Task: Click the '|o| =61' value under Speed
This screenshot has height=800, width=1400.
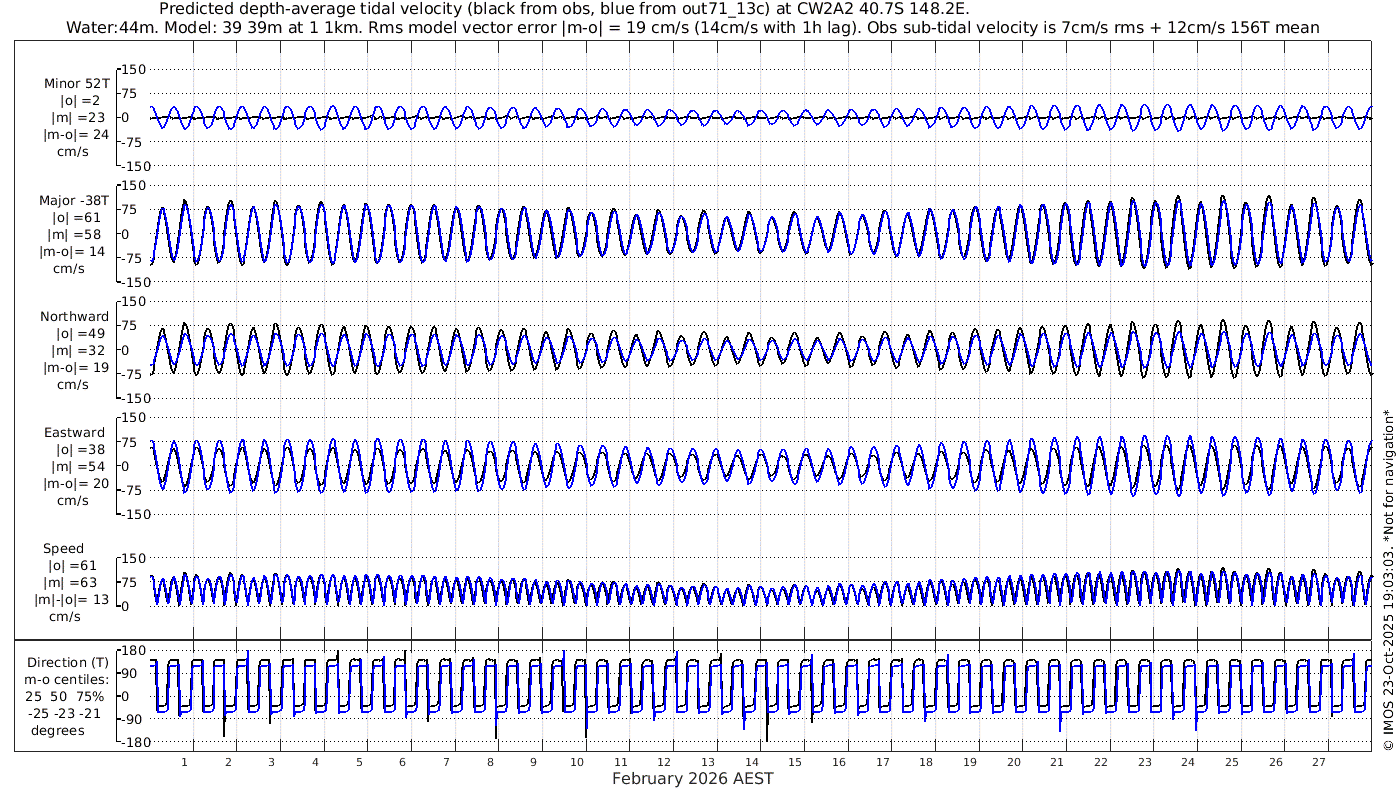Action: coord(78,565)
